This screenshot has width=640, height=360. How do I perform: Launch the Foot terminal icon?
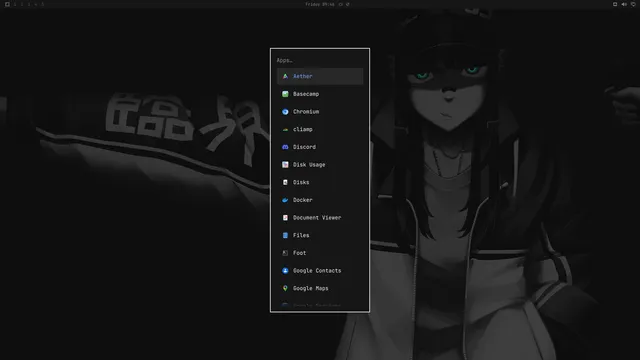(285, 253)
